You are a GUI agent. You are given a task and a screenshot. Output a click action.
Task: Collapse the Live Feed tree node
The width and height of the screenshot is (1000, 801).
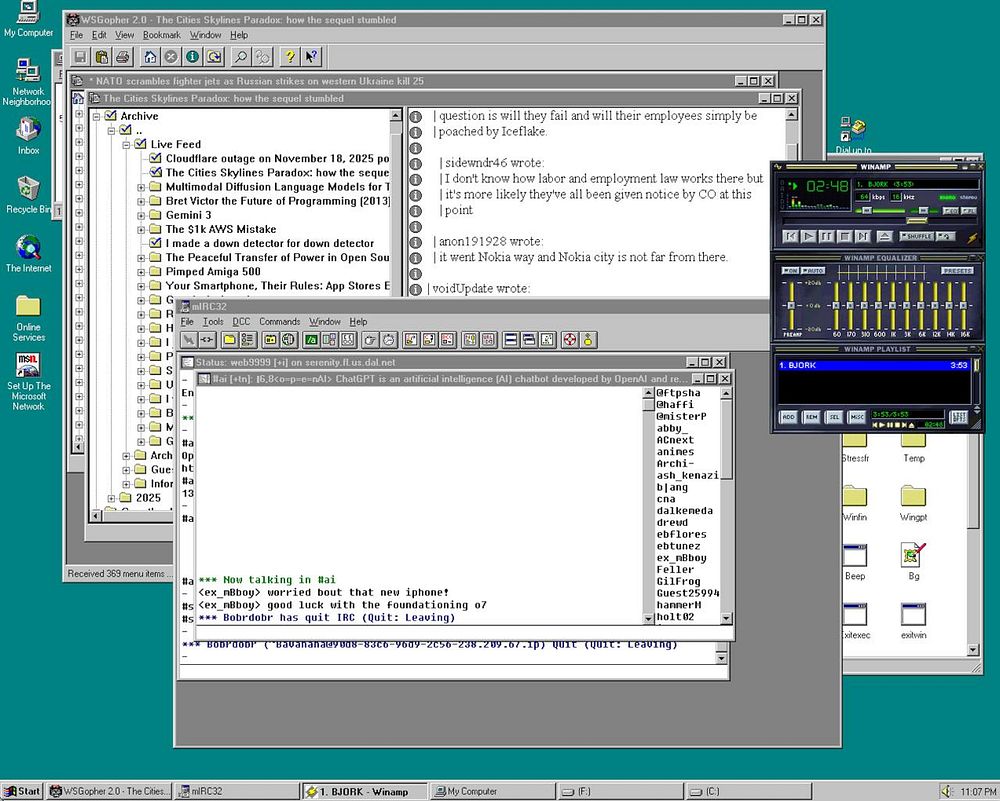[127, 145]
